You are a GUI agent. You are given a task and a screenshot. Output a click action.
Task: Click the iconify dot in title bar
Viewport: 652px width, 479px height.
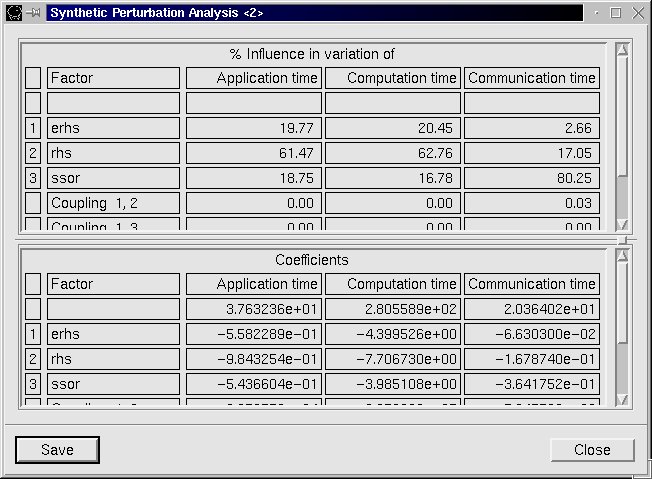tap(597, 13)
